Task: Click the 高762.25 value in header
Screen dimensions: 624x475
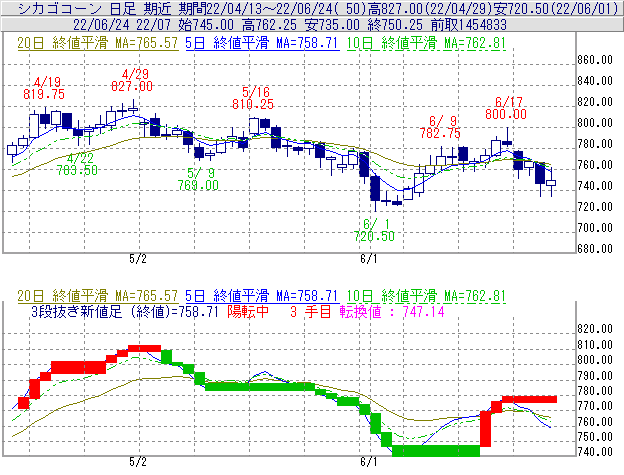Action: click(269, 25)
